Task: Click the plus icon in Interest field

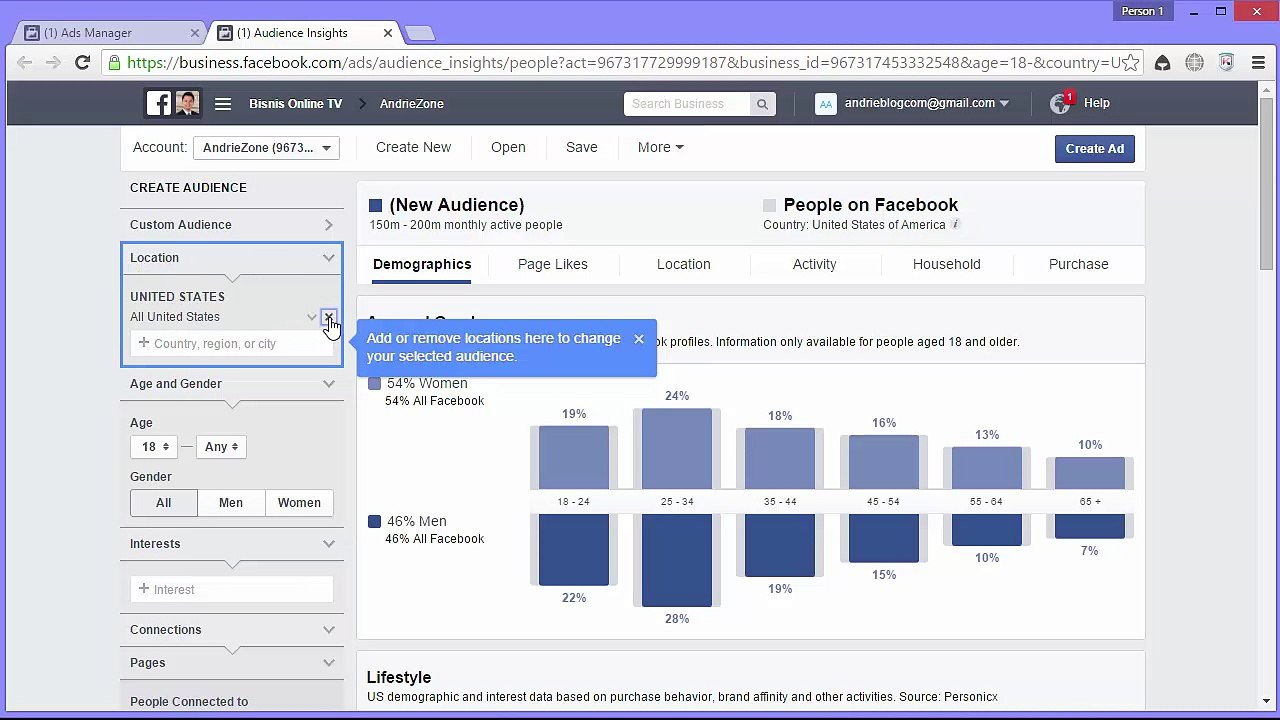Action: tap(144, 589)
